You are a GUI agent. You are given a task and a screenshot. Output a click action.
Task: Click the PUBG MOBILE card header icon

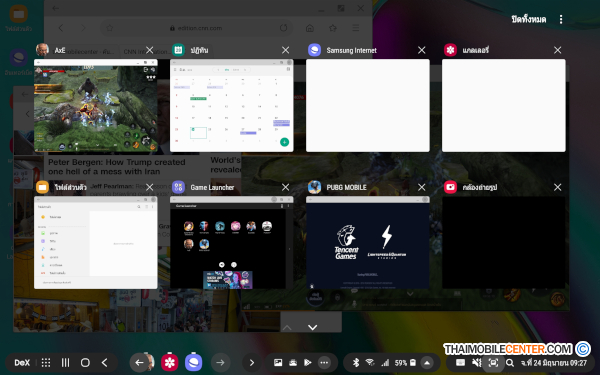click(x=315, y=187)
